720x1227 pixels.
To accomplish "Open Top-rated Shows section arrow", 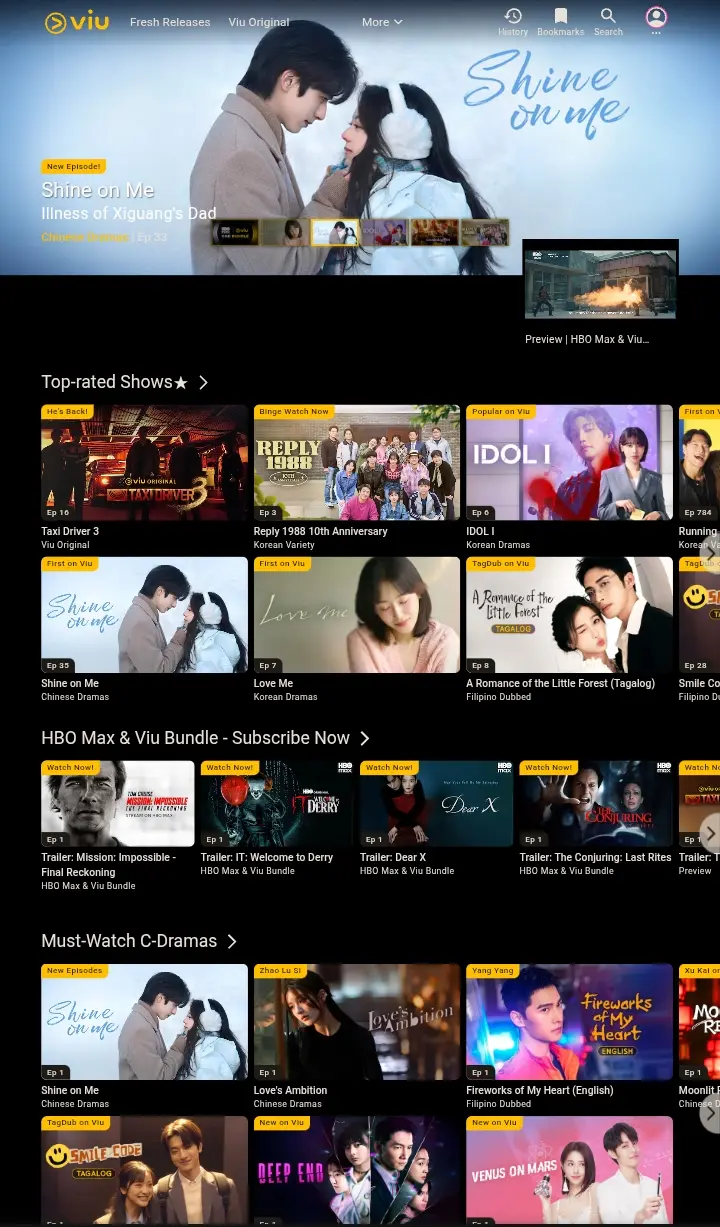I will 203,382.
